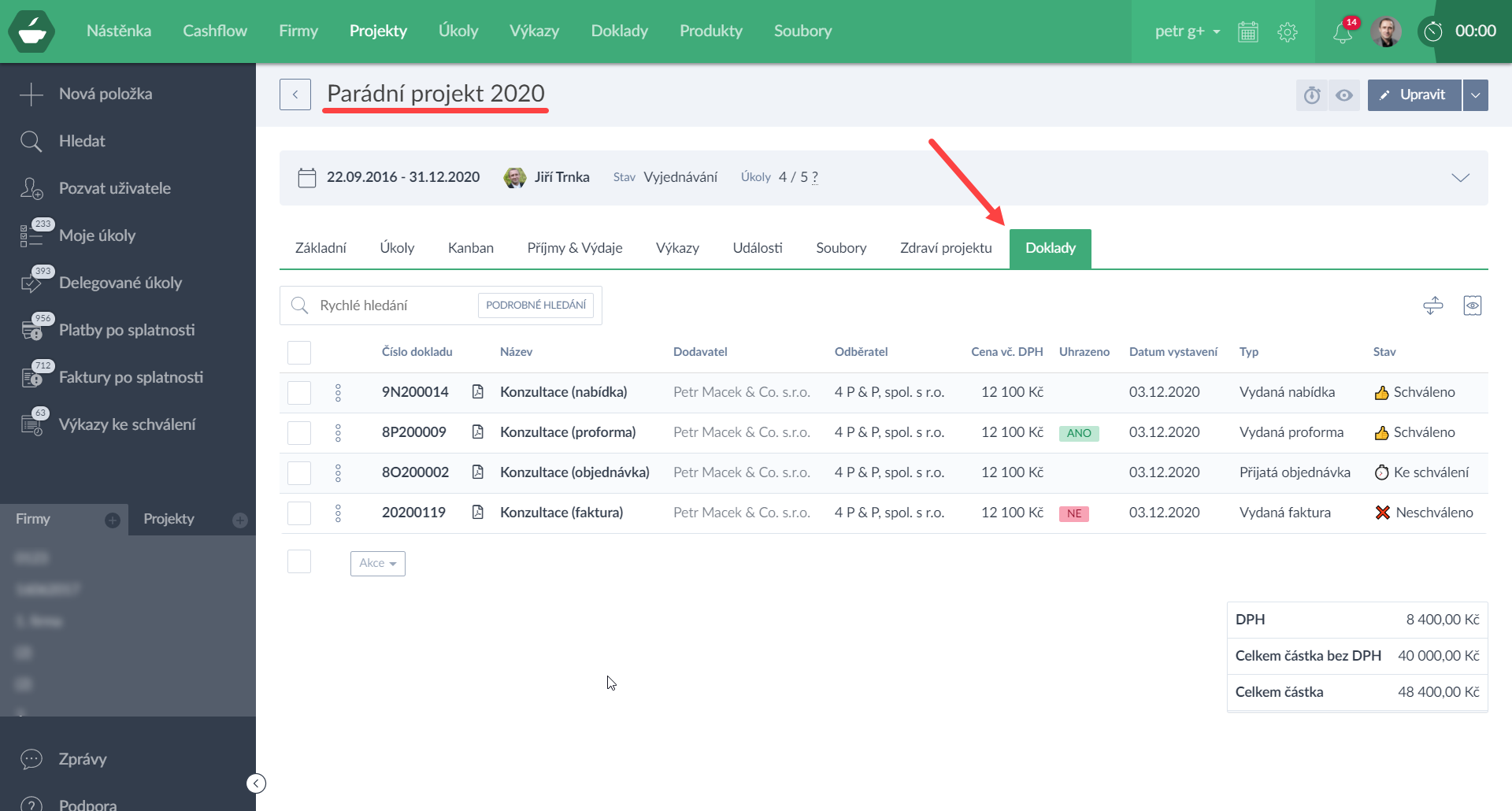Viewport: 1512px width, 811px height.
Task: Toggle the project watch eye icon
Action: point(1344,95)
